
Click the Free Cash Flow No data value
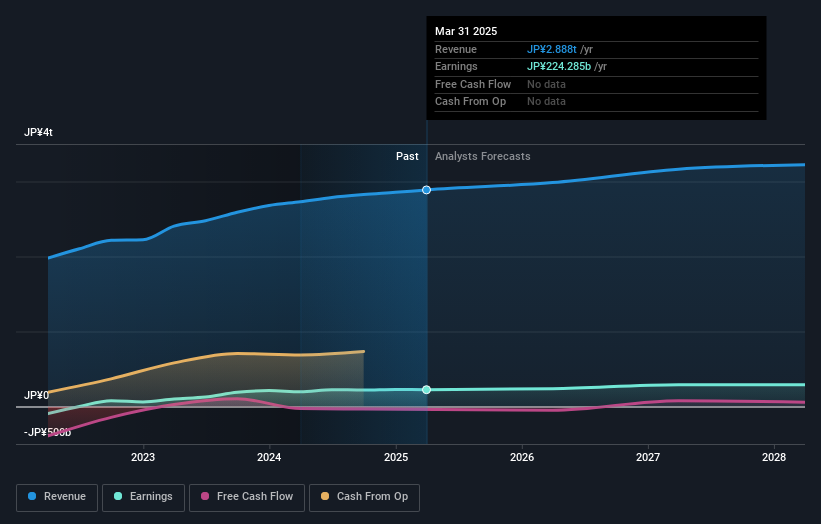(x=546, y=84)
